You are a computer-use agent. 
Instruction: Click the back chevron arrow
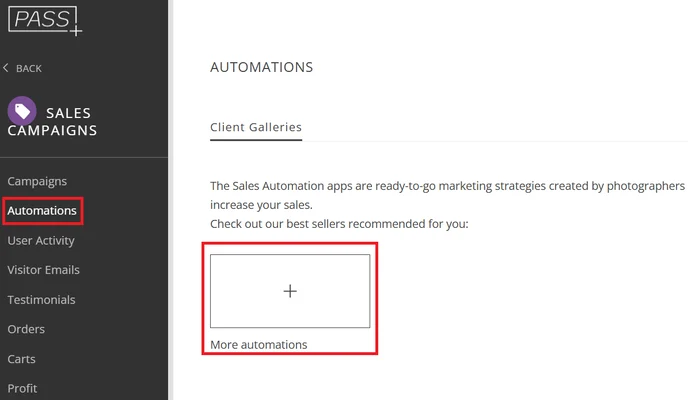pyautogui.click(x=7, y=68)
